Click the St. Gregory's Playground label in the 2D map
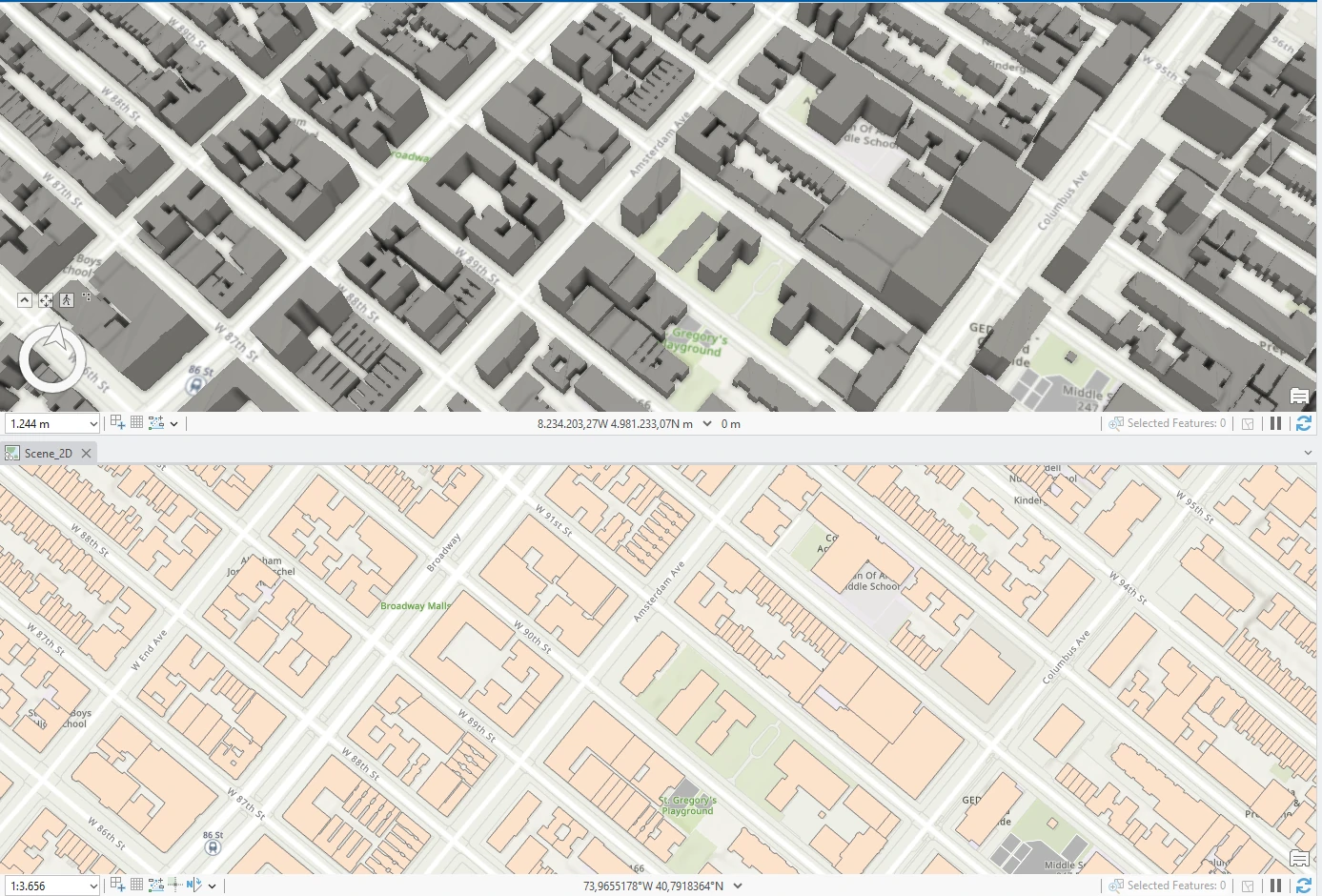This screenshot has height=896, width=1322. point(686,805)
